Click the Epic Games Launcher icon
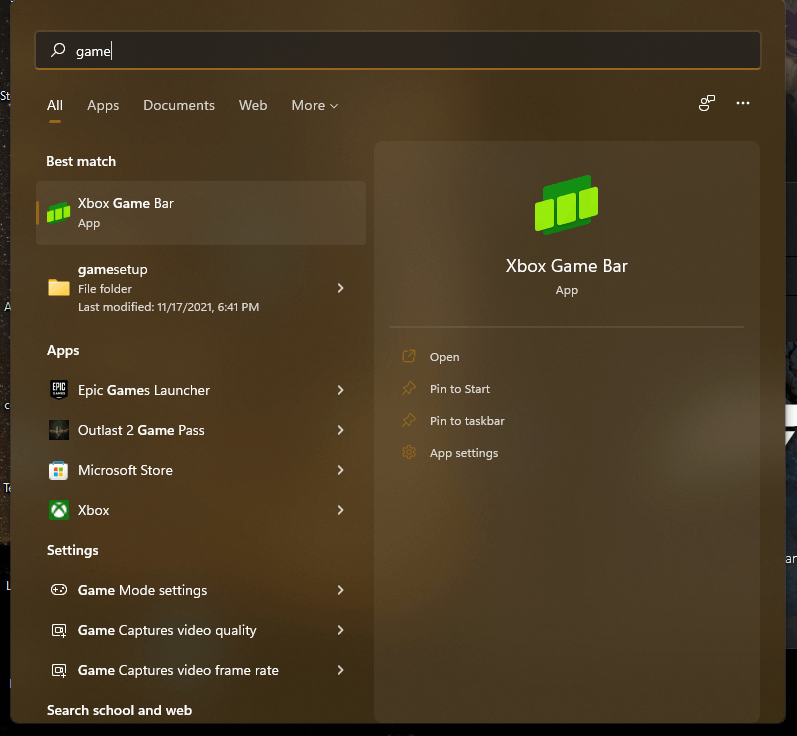Viewport: 797px width, 736px height. [59, 390]
